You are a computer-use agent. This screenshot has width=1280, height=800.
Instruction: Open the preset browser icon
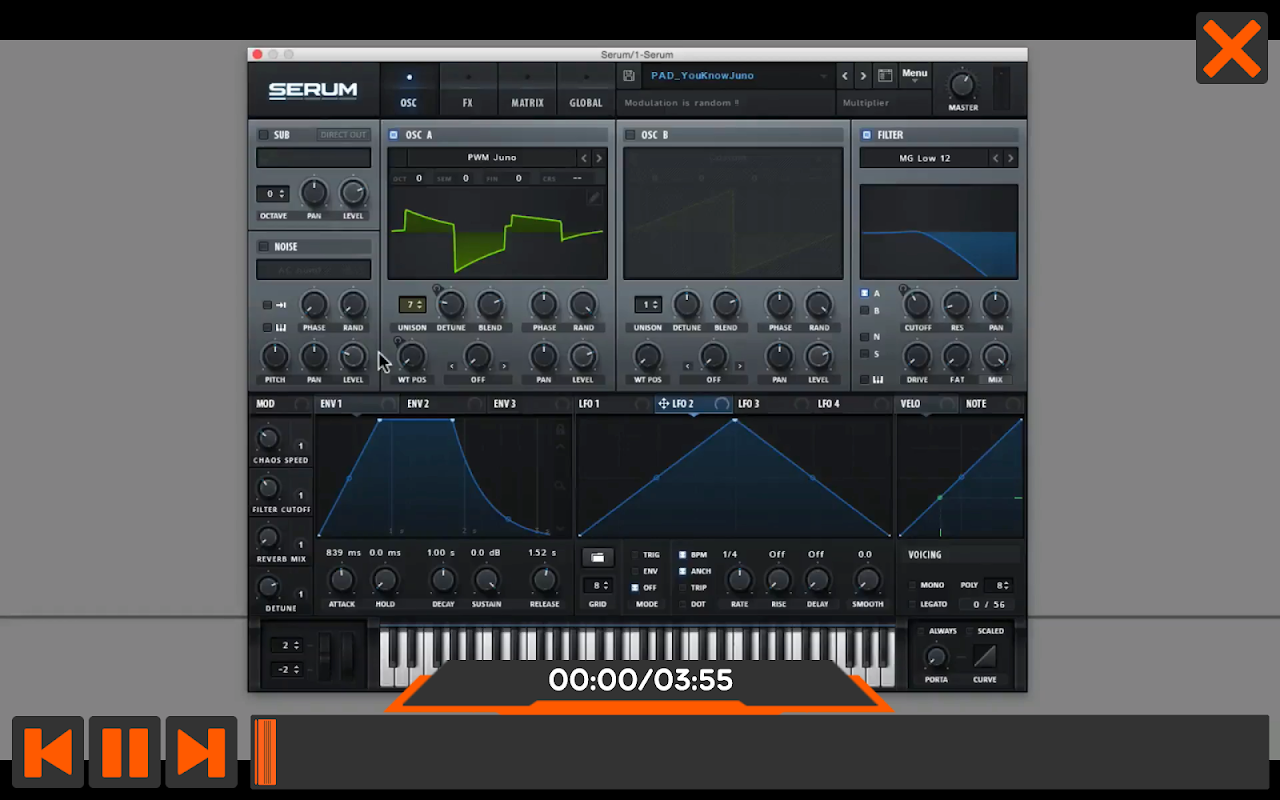tap(885, 76)
